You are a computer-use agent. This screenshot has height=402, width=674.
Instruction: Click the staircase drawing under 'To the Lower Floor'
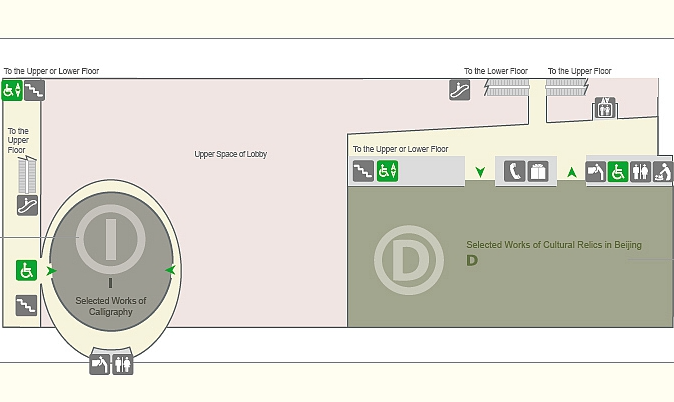(x=507, y=88)
